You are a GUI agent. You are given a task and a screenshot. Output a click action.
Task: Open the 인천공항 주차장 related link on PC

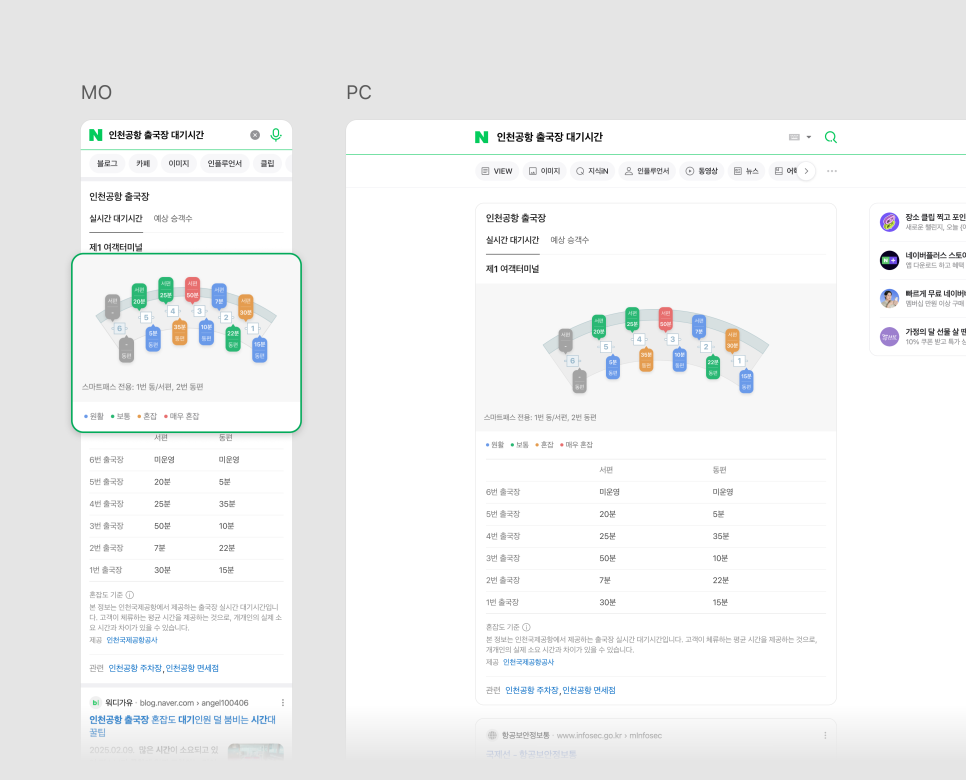pyautogui.click(x=532, y=690)
